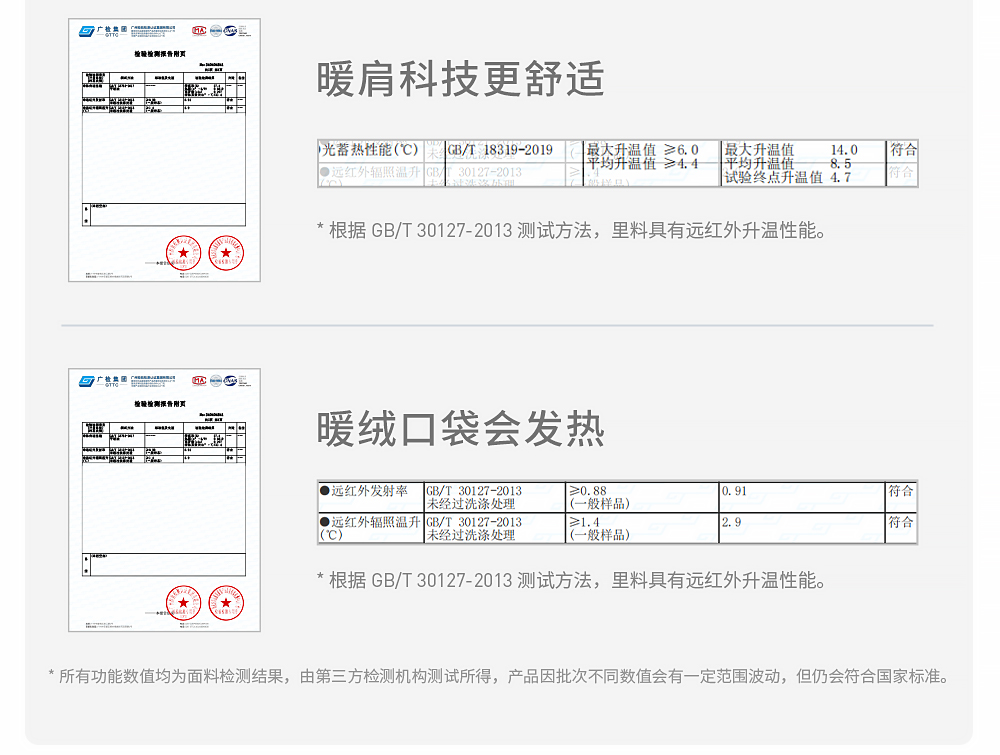Click the GTTC logo on the report beside 暖绒口袋会发热

[x=103, y=381]
